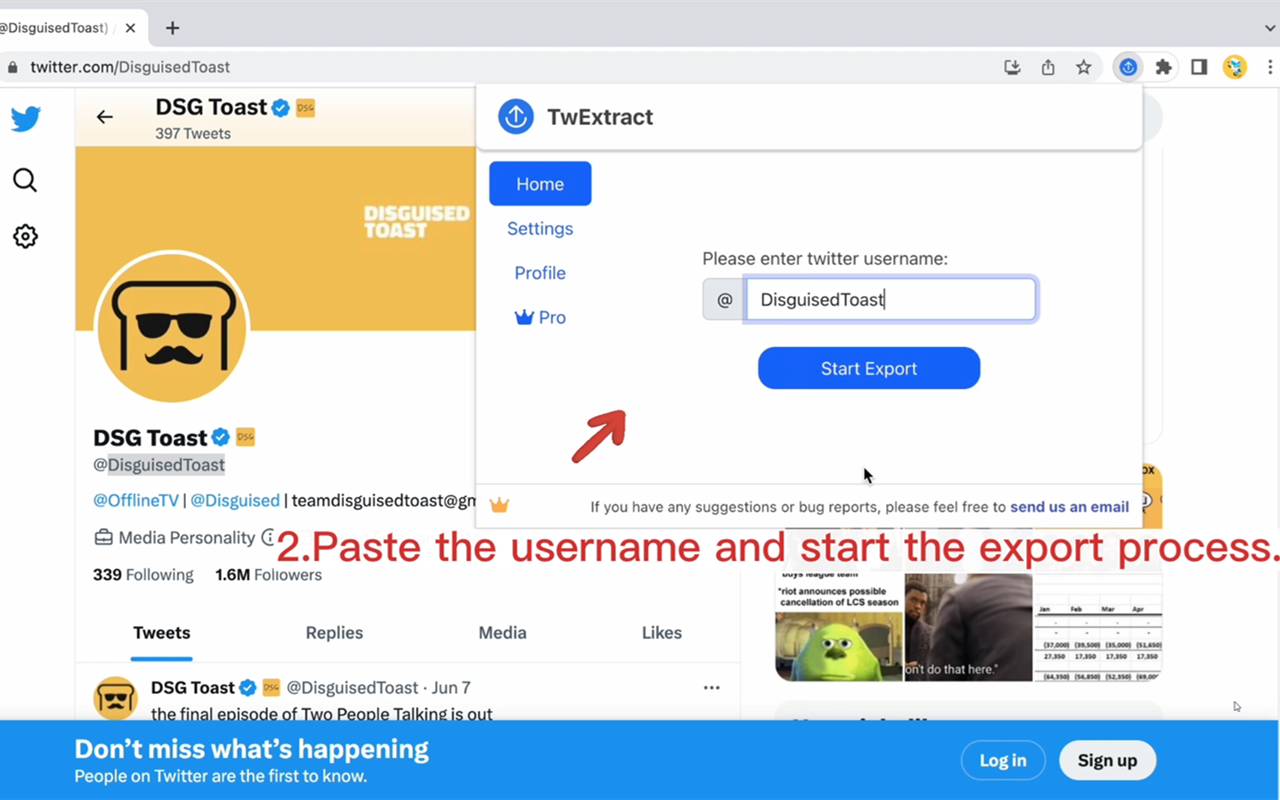Open the Twitter search icon
Viewport: 1280px width, 800px height.
pyautogui.click(x=25, y=180)
